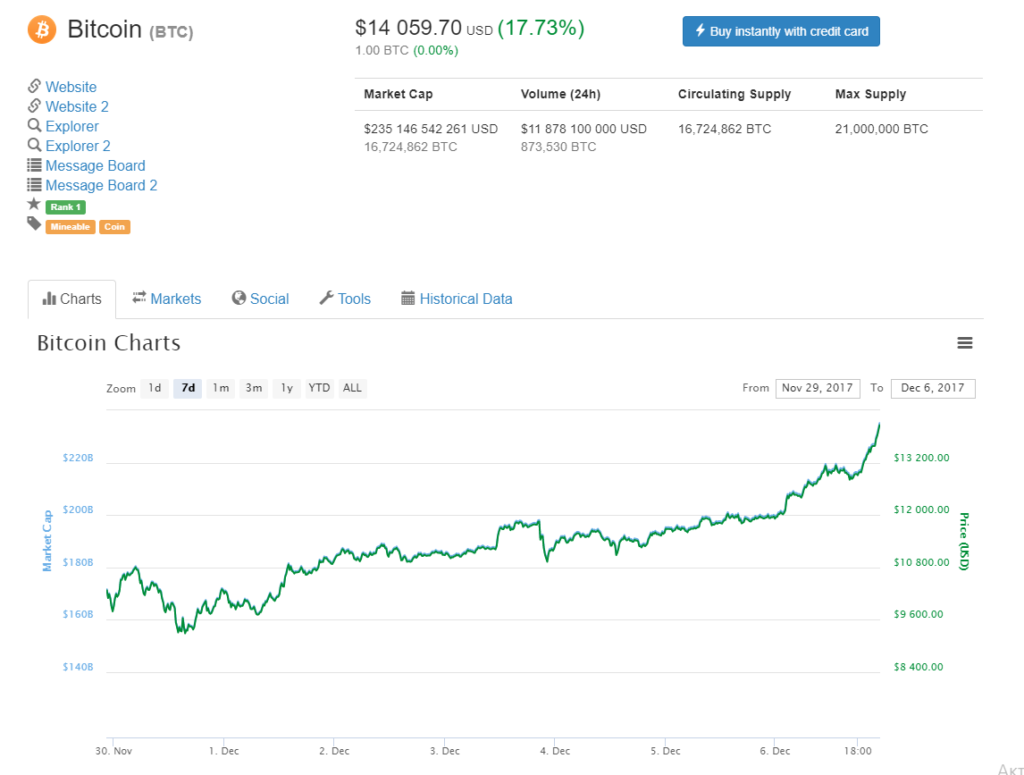1024x775 pixels.
Task: Click the $11 878 100 000 USD volume value
Action: (584, 129)
